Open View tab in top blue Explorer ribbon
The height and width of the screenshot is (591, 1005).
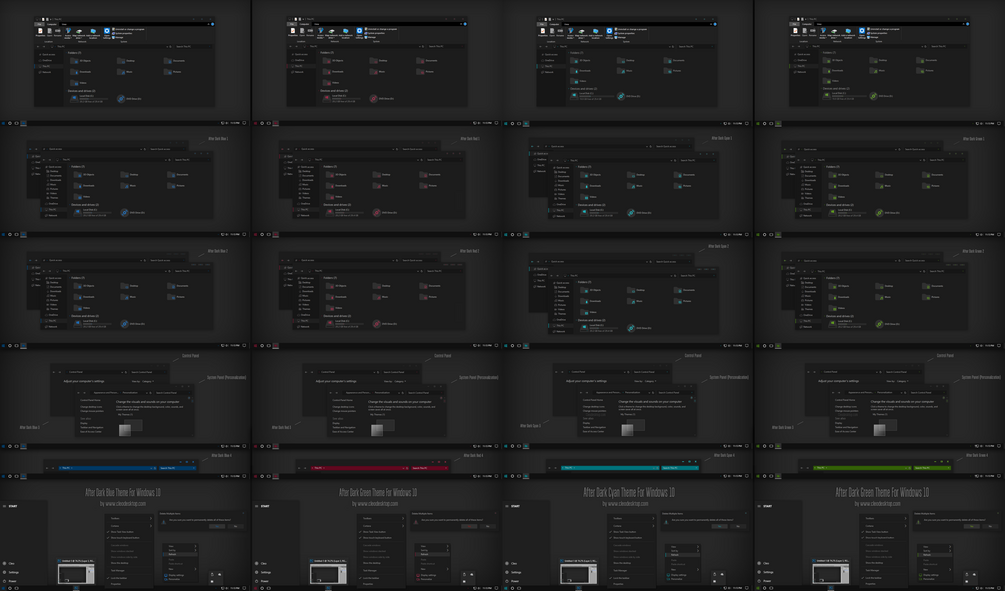click(64, 24)
